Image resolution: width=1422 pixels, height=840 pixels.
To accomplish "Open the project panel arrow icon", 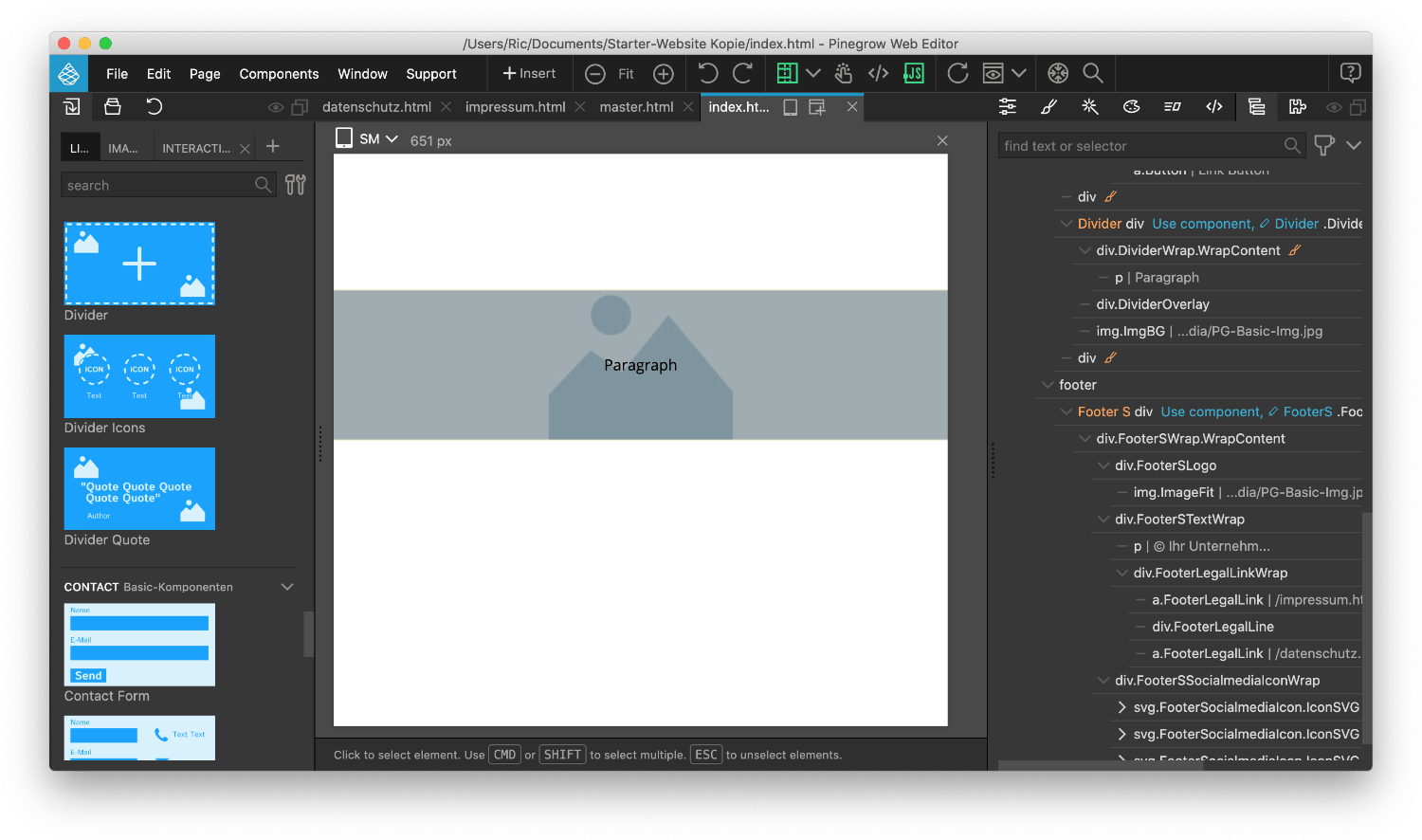I will tap(72, 106).
